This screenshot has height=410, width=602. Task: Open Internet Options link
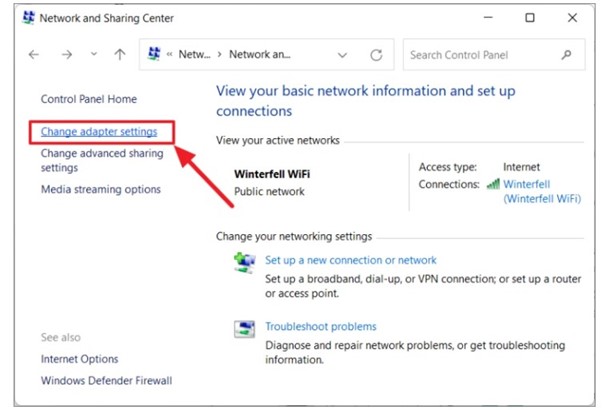tap(79, 359)
